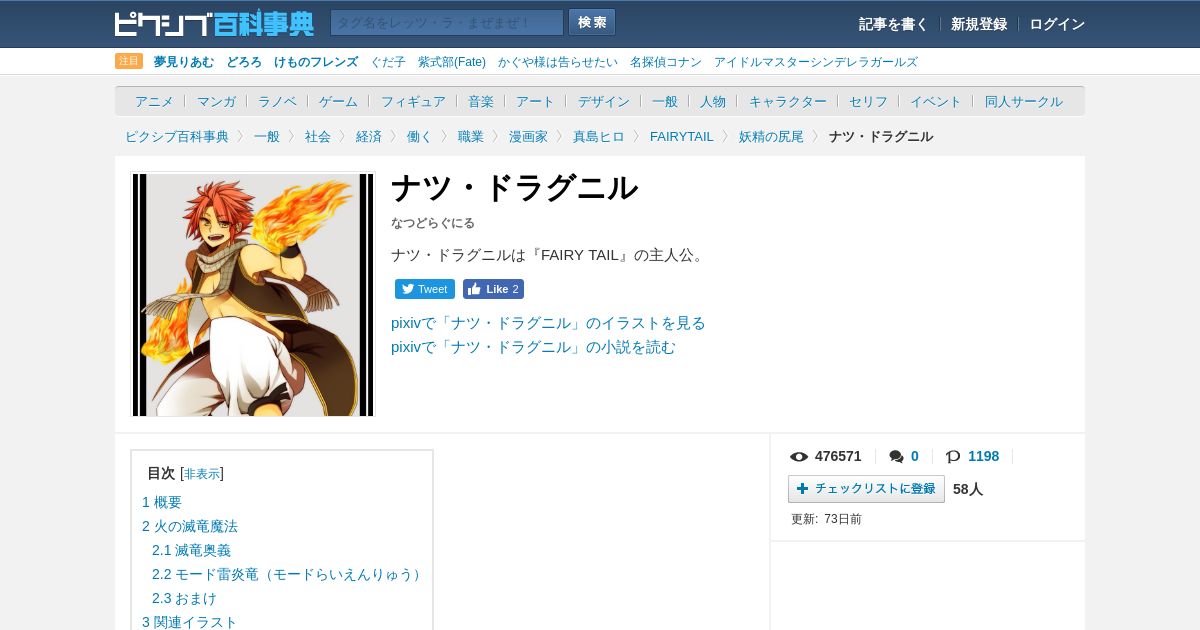
Task: Open 新規登録 sign-up link
Action: click(x=979, y=24)
